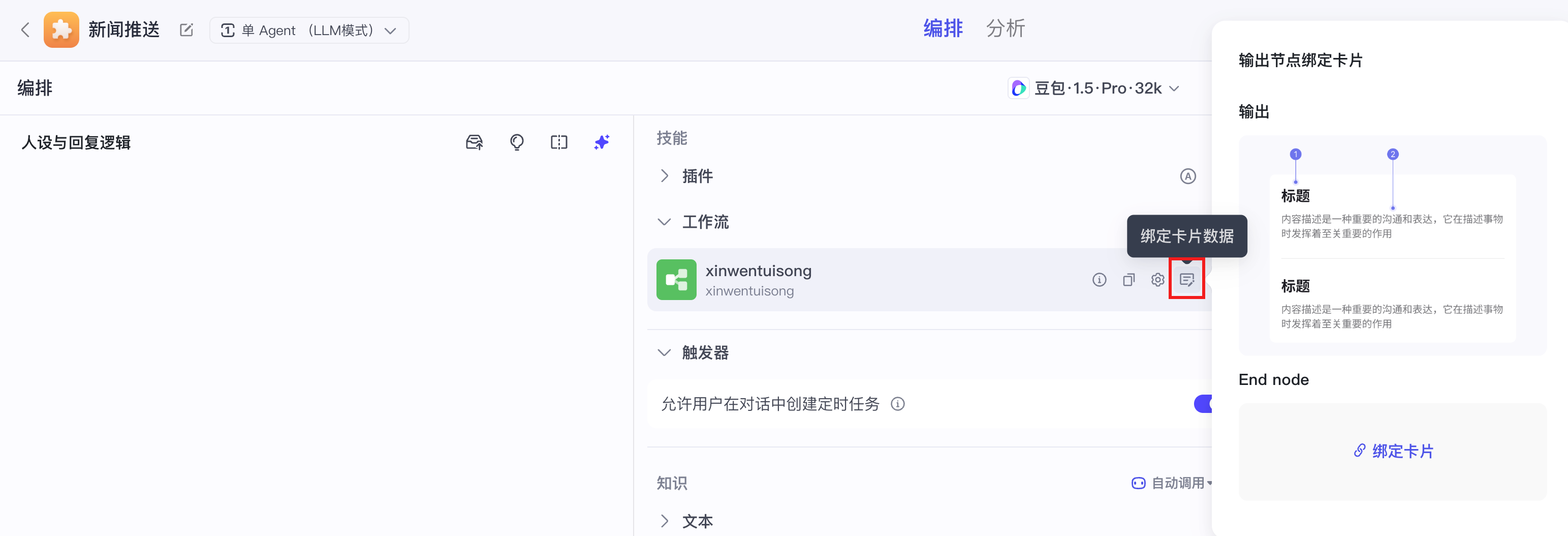
Task: Click the split-view preview icon
Action: click(x=559, y=142)
